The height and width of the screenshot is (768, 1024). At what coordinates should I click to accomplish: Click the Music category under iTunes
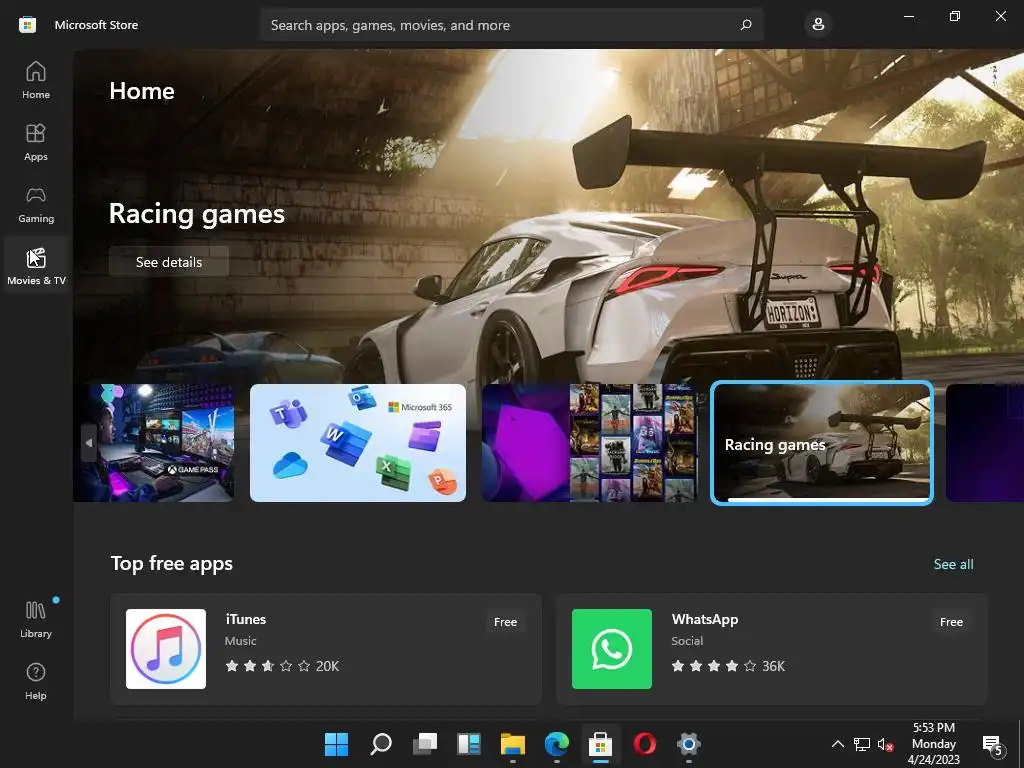tap(240, 641)
